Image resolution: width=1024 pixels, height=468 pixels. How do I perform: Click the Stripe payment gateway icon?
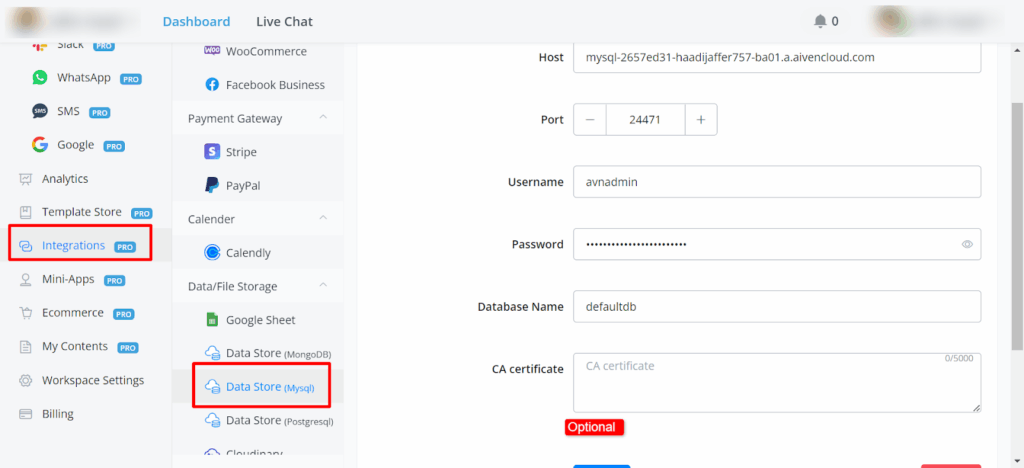(x=212, y=152)
